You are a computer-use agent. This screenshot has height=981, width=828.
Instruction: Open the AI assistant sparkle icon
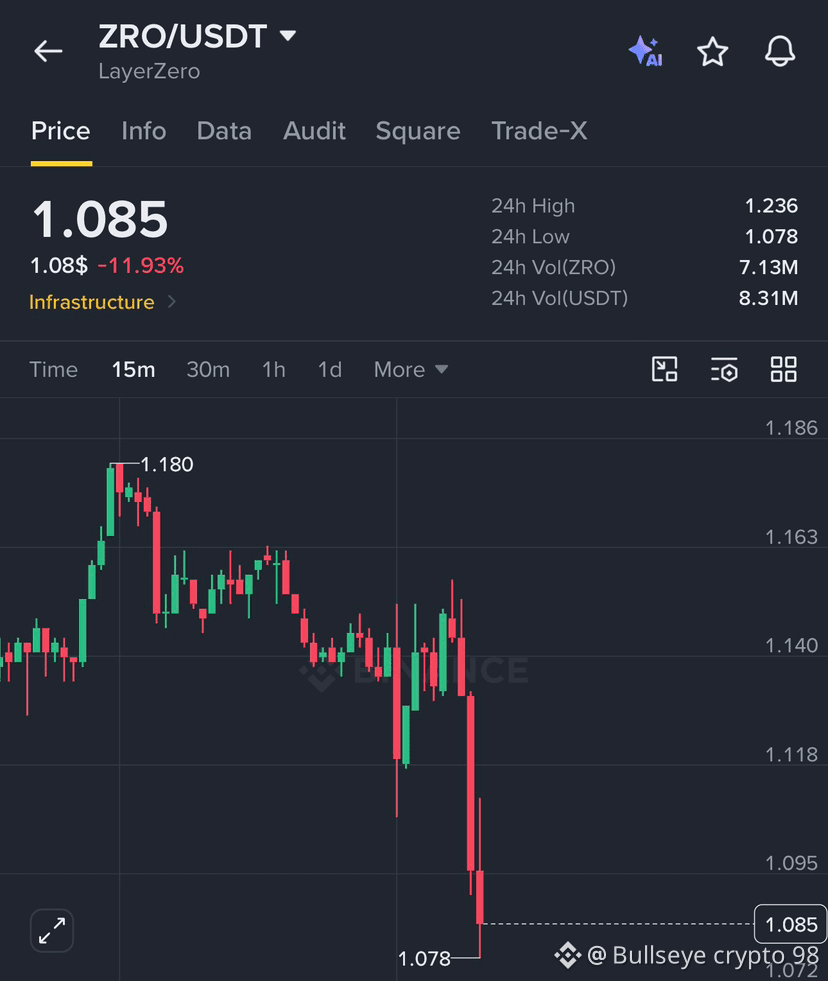point(646,51)
